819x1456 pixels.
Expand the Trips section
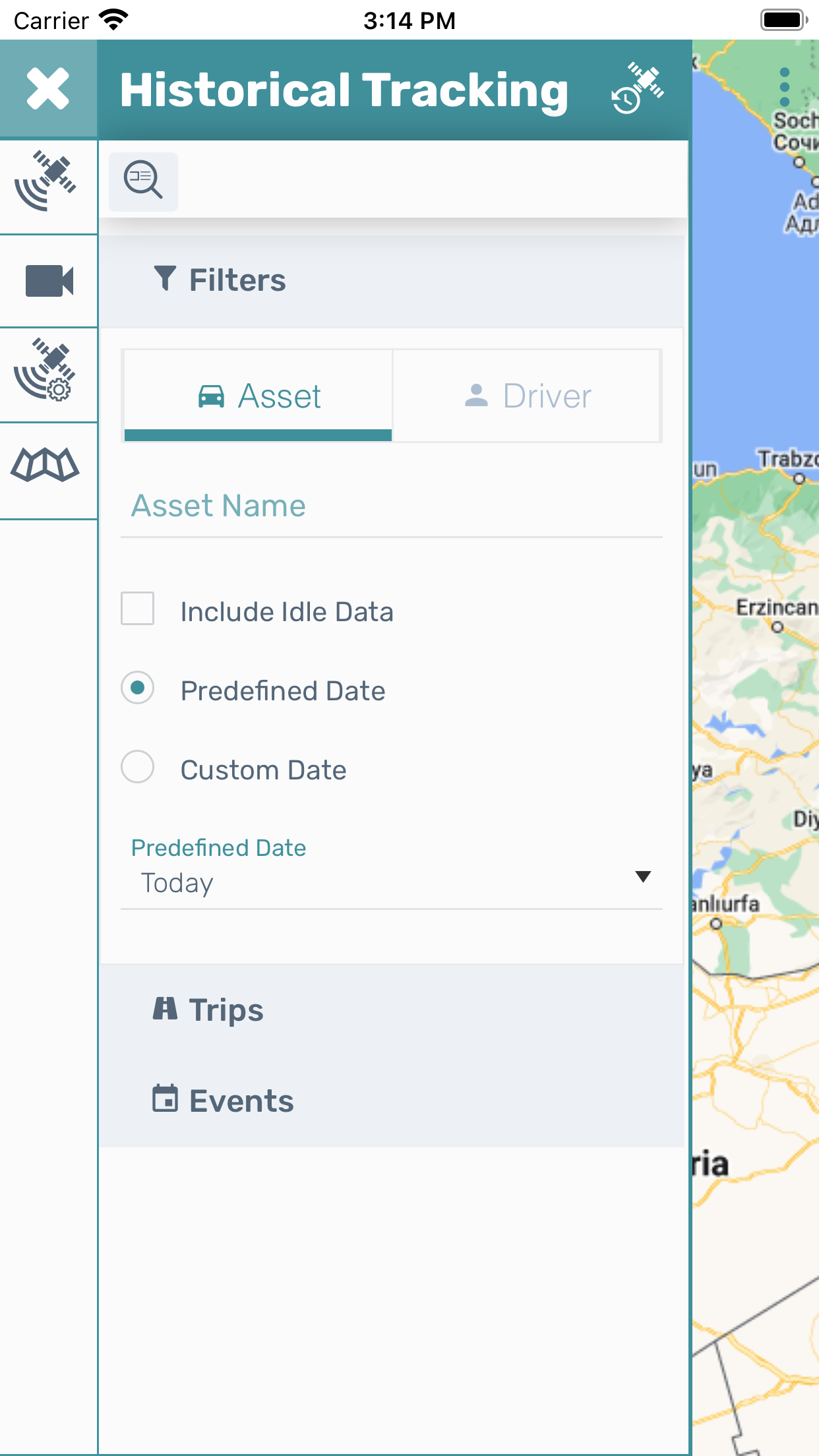tap(390, 1010)
